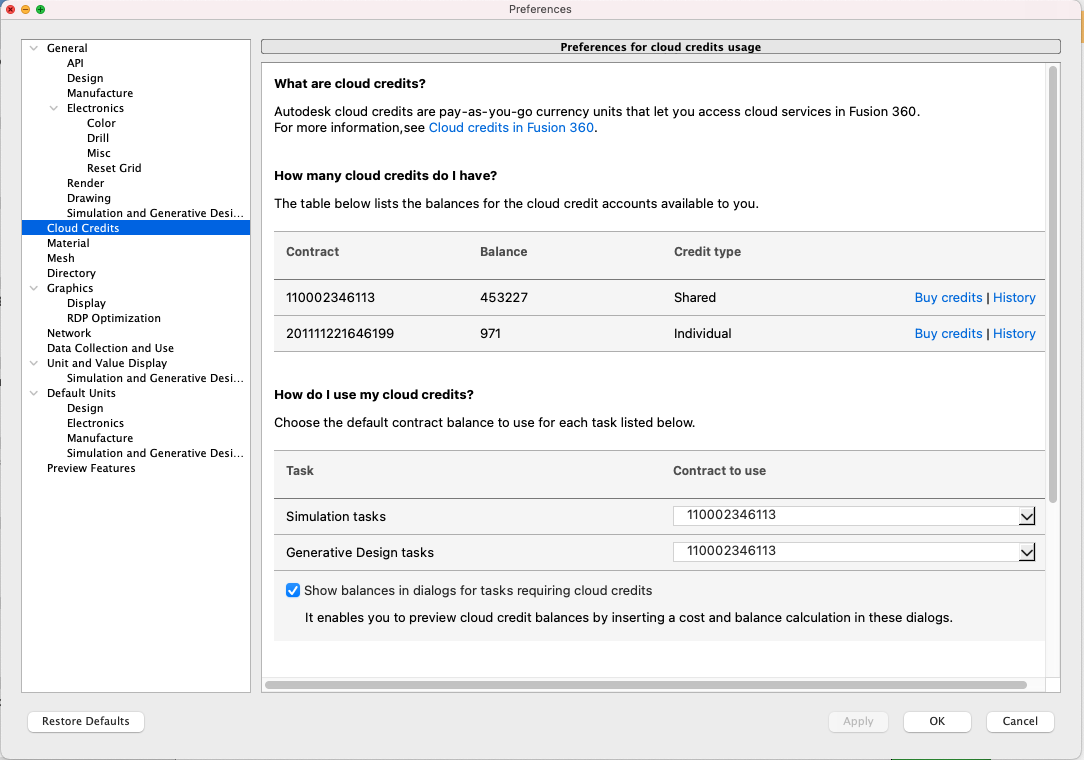Click the vertical scrollbar in credits panel
Screen dimensions: 1084x760
[1052, 280]
